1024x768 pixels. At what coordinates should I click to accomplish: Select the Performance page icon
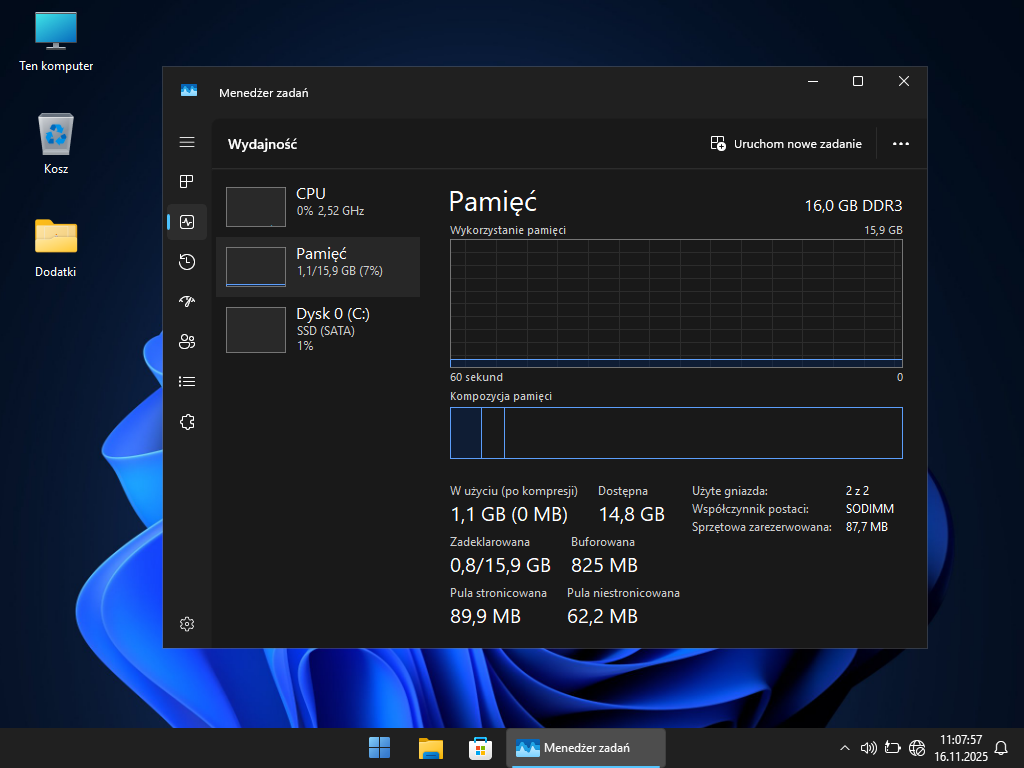click(187, 222)
